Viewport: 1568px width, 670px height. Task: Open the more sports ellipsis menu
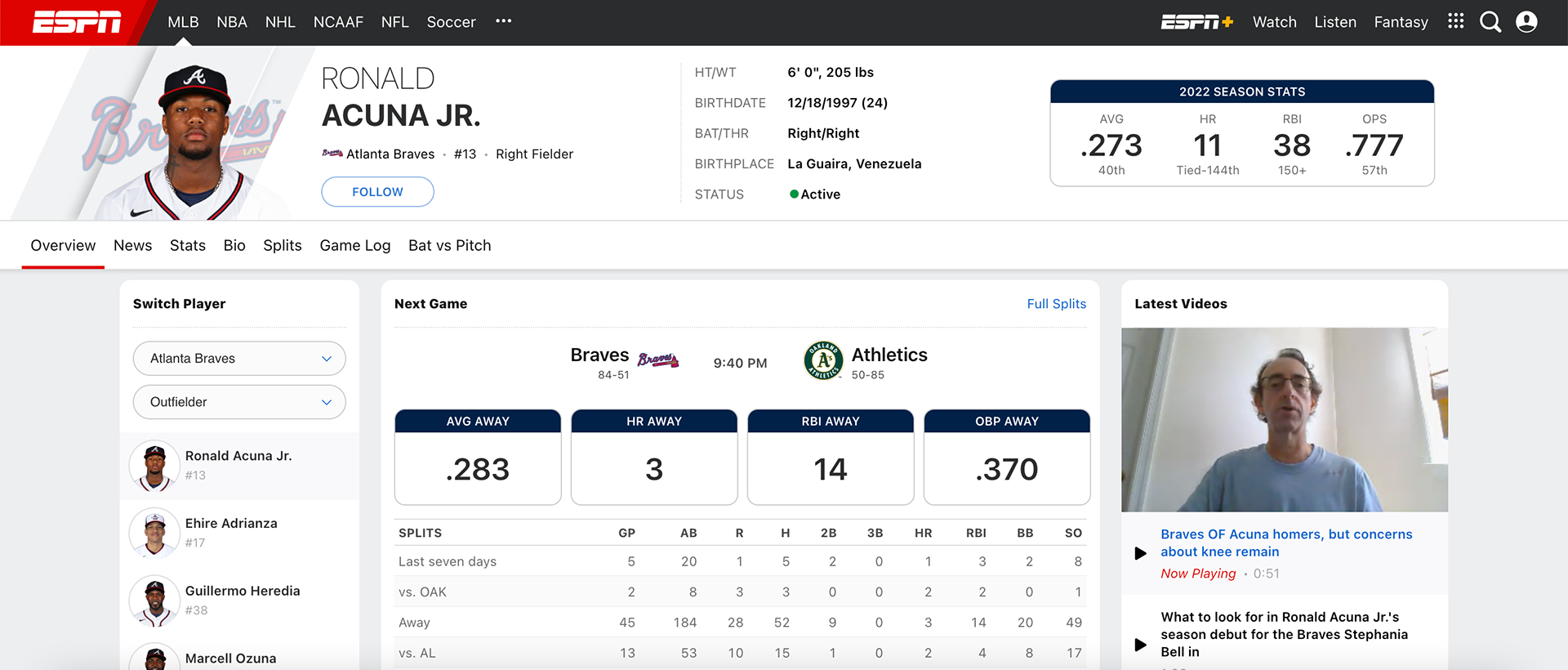503,21
